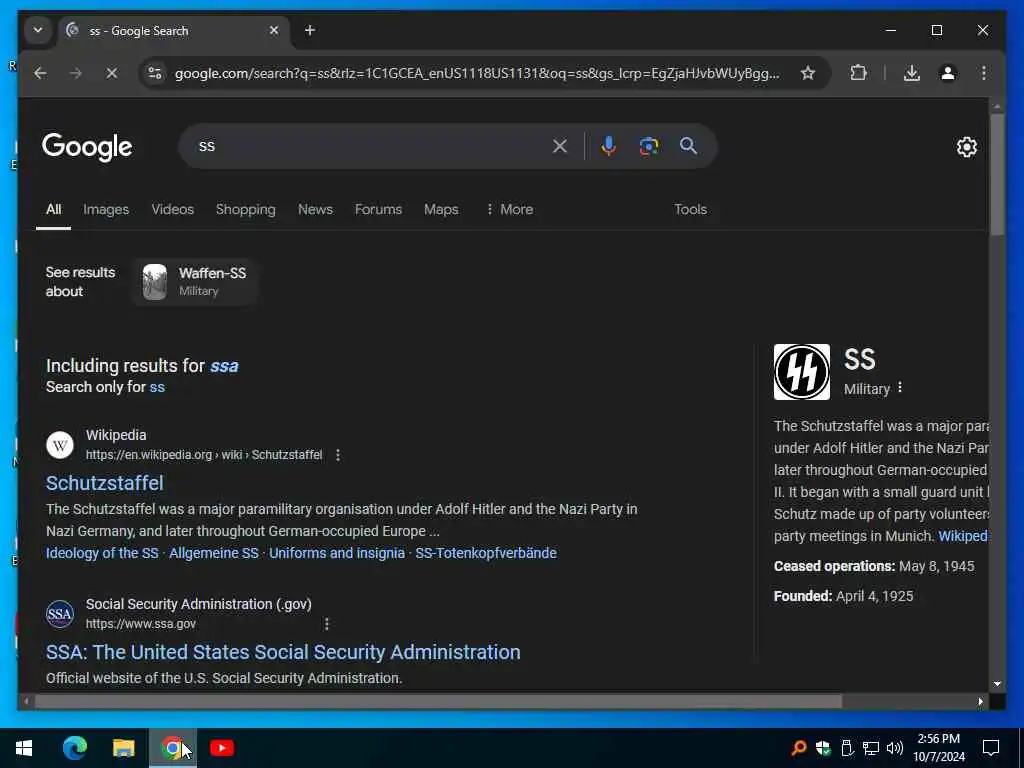Open the Chrome downloads icon
Screen dimensions: 1024x768
[912, 73]
